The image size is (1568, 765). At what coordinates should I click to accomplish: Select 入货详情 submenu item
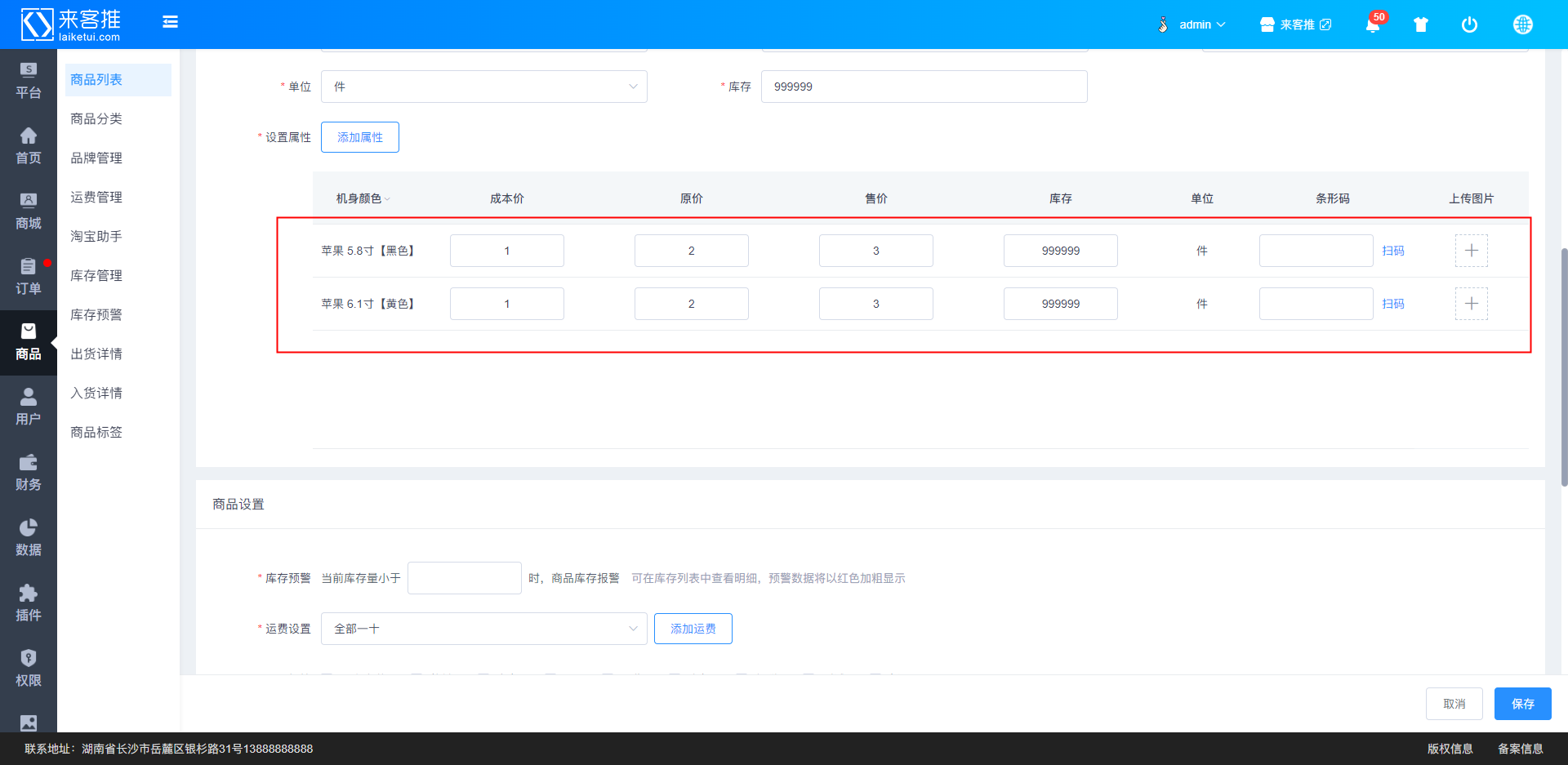pyautogui.click(x=118, y=394)
